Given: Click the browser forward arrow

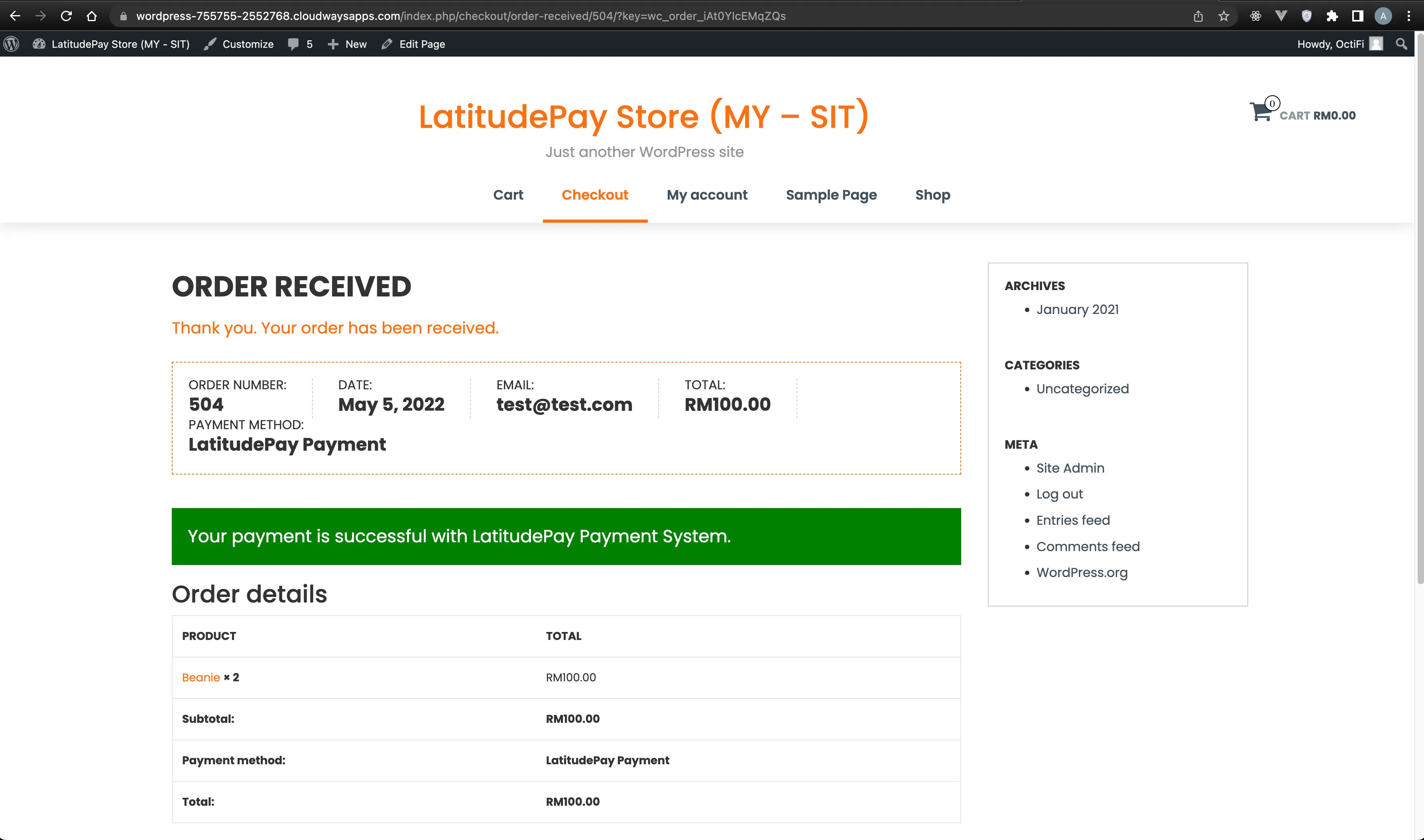Looking at the screenshot, I should pyautogui.click(x=40, y=16).
